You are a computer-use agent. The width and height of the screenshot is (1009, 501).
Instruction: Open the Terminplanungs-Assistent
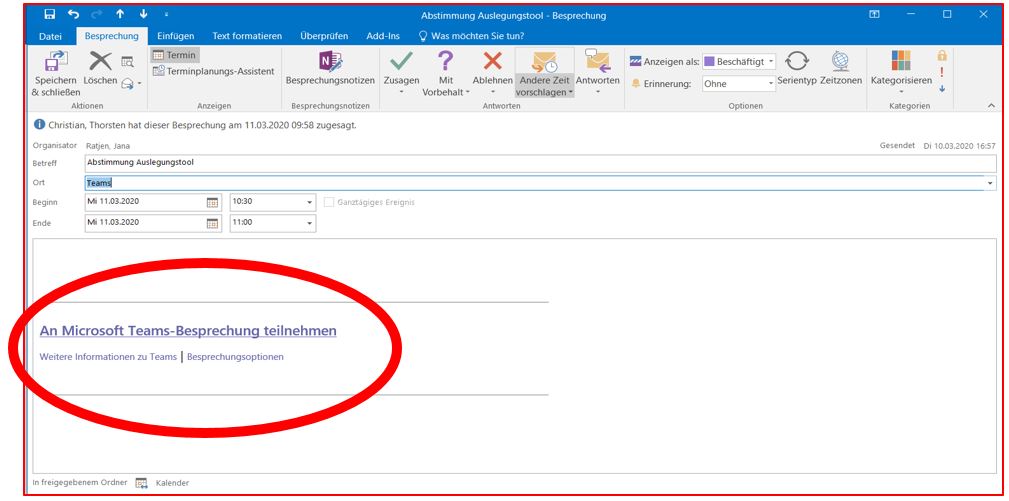pyautogui.click(x=213, y=71)
